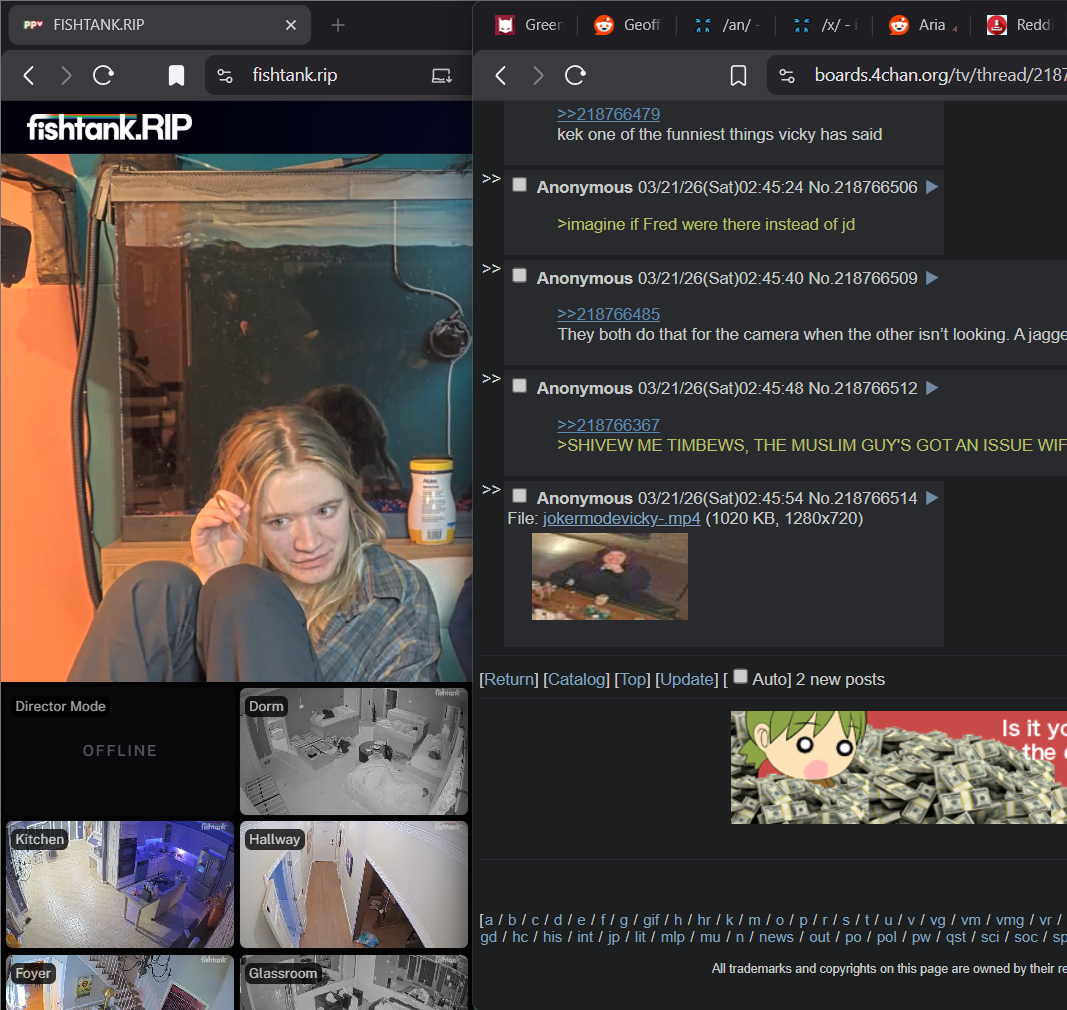1067x1010 pixels.
Task: Hide post 218766512 with >> marker
Action: [x=491, y=379]
